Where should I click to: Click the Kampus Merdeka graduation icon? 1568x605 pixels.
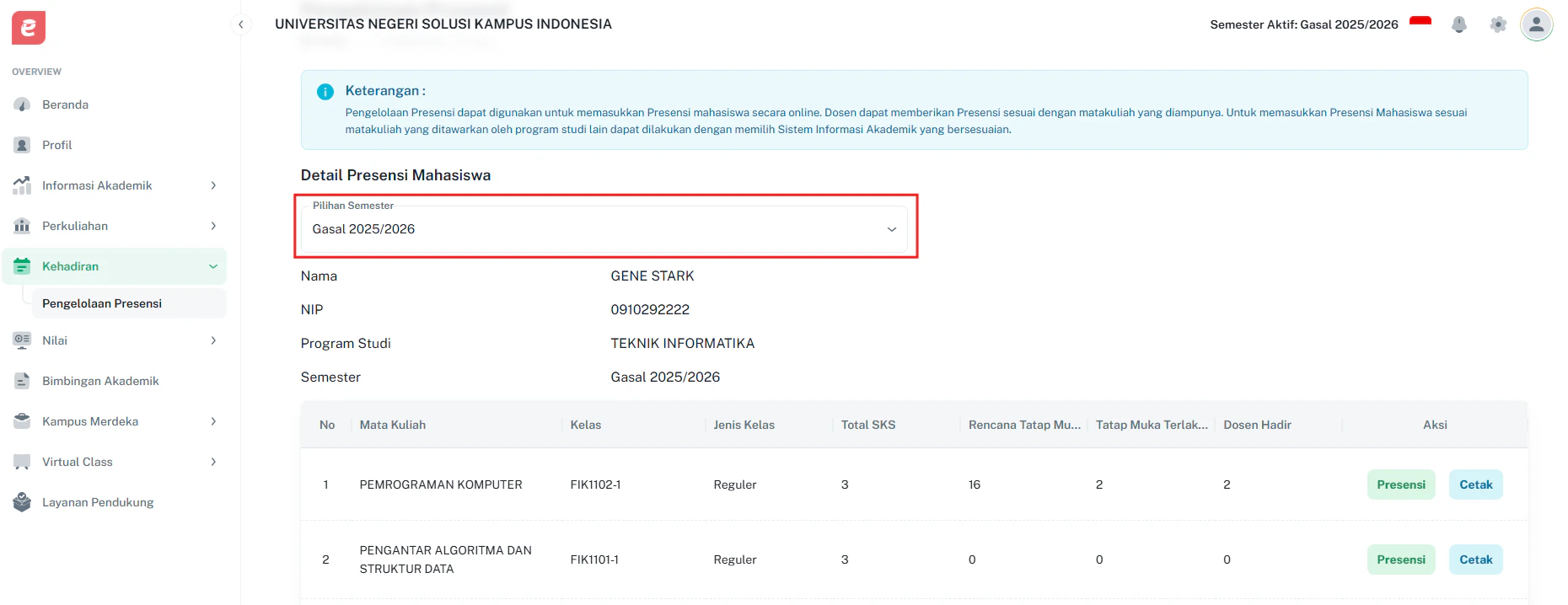coord(22,421)
